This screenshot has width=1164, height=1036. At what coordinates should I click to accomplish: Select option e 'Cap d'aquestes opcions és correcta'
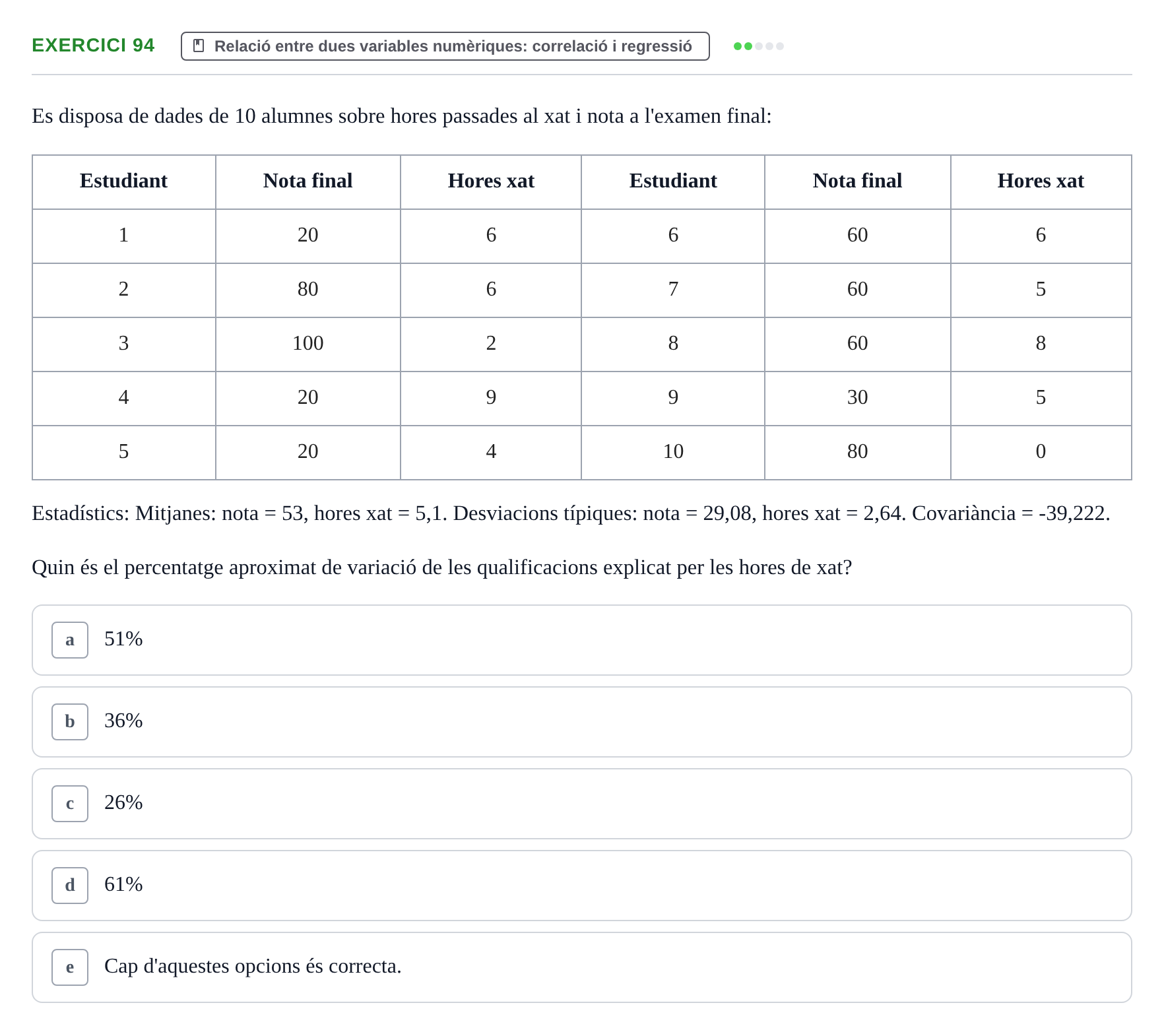[582, 967]
